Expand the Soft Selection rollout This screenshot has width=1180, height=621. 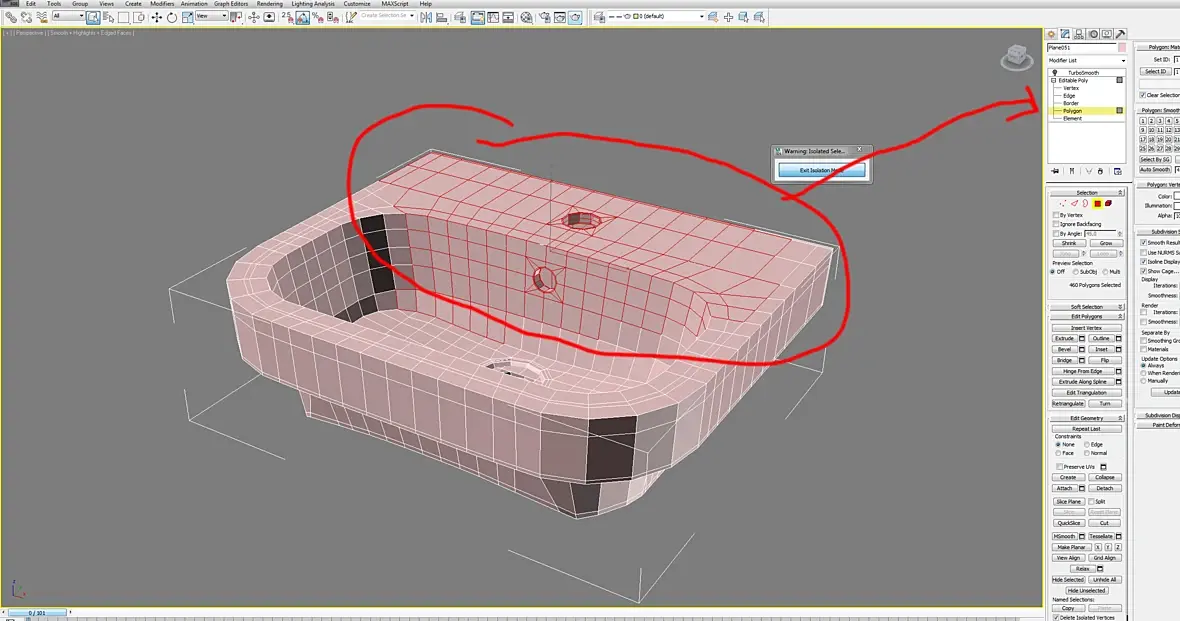point(1087,307)
